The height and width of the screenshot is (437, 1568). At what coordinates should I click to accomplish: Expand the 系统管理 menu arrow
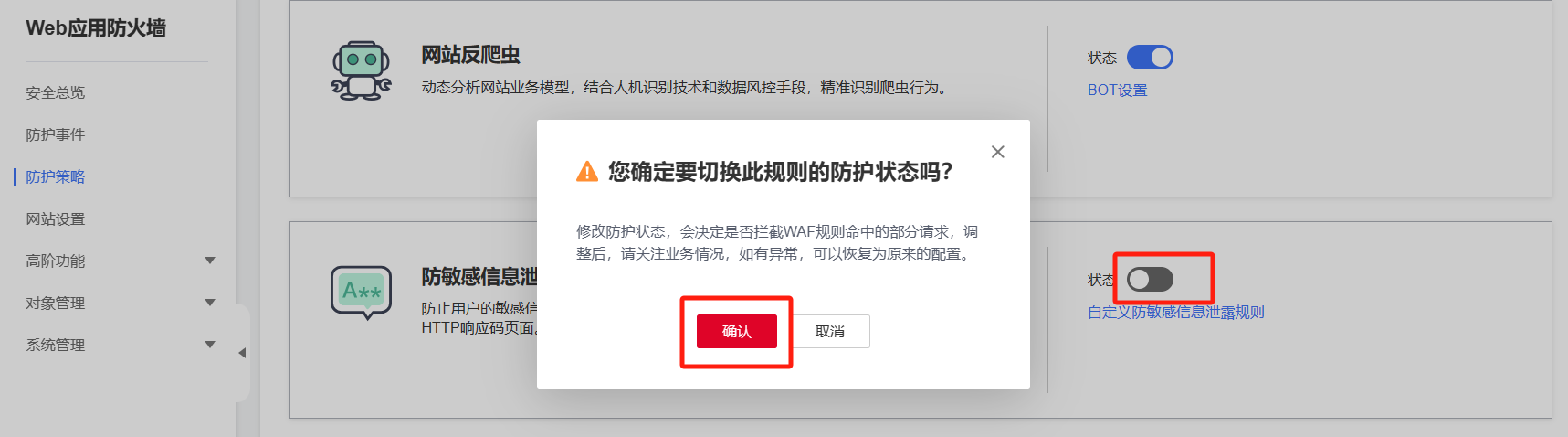(210, 345)
